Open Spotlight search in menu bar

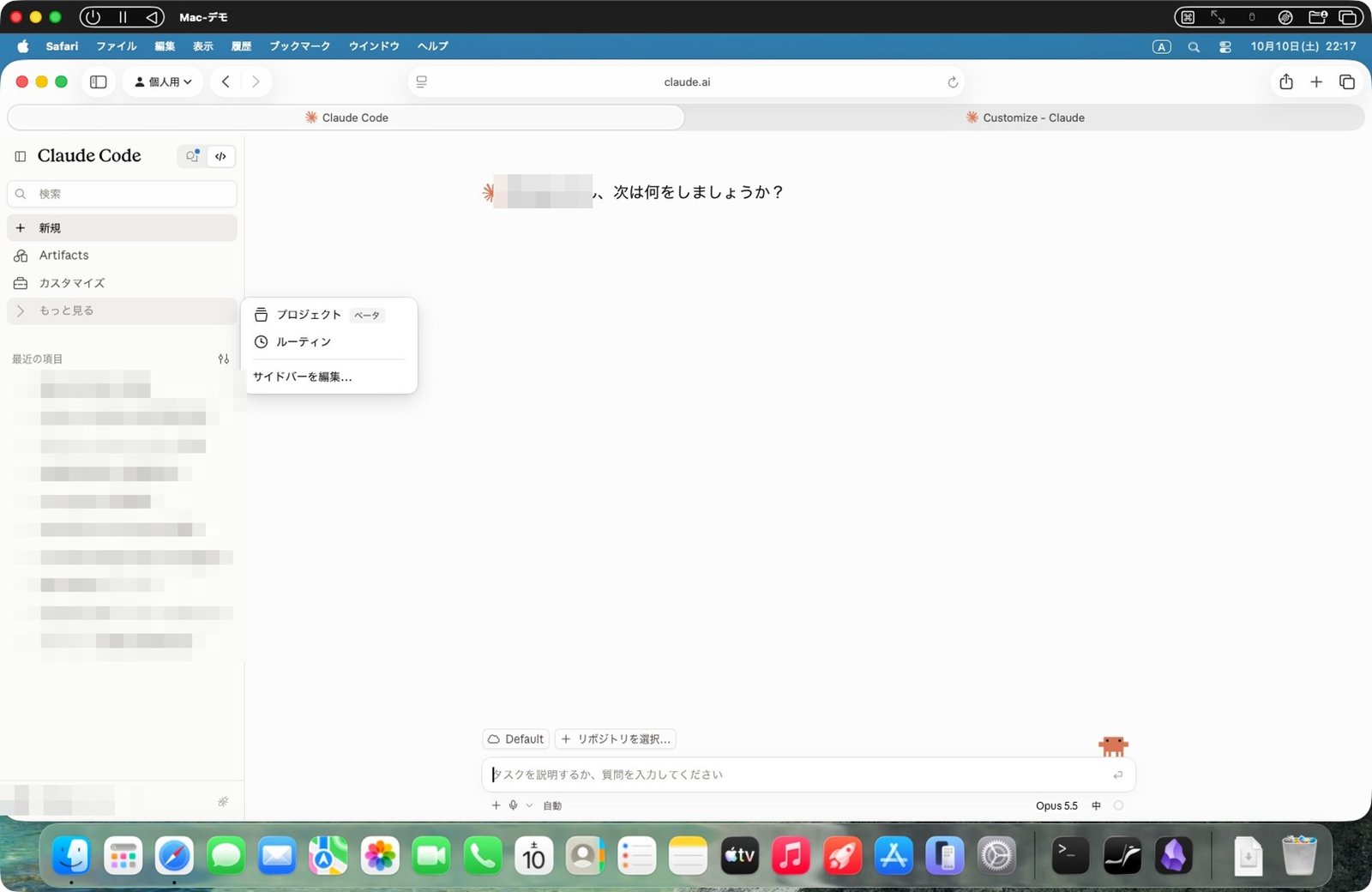(1194, 47)
